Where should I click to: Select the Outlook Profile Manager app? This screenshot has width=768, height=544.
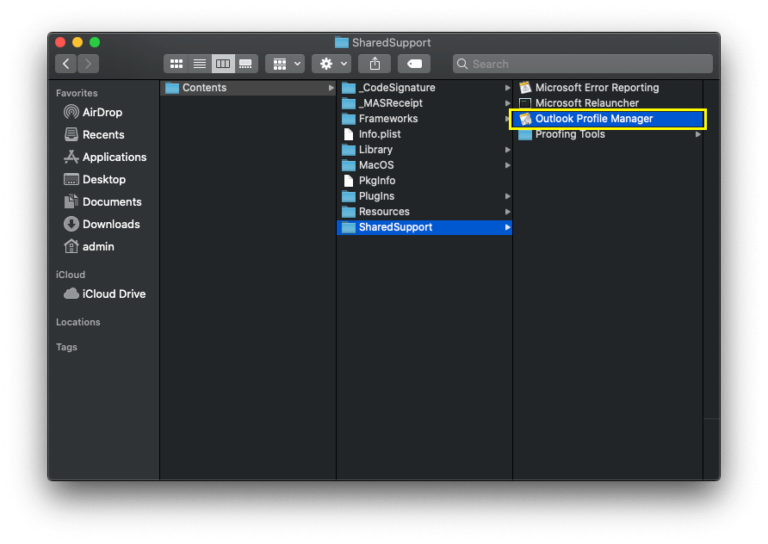594,119
